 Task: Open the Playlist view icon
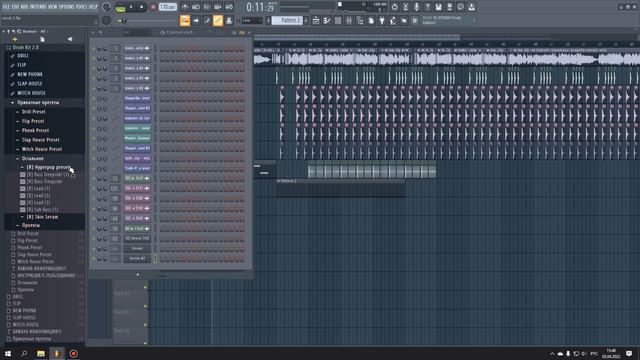pyautogui.click(x=316, y=20)
